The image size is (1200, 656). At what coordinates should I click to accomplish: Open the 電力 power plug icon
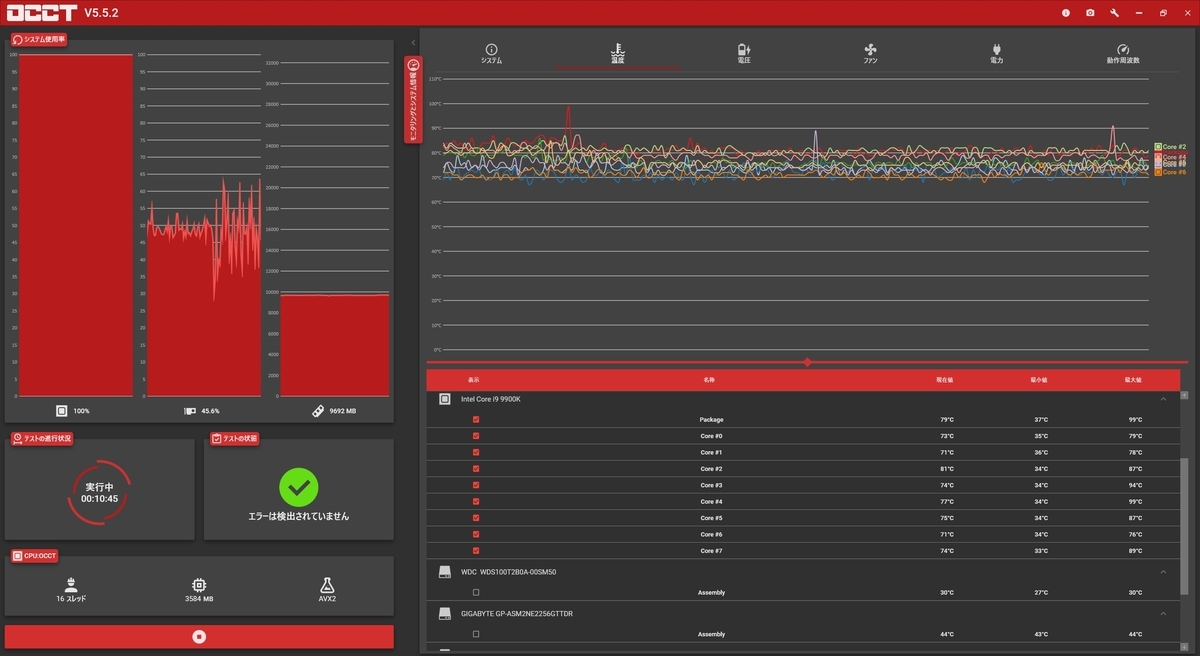[x=996, y=49]
